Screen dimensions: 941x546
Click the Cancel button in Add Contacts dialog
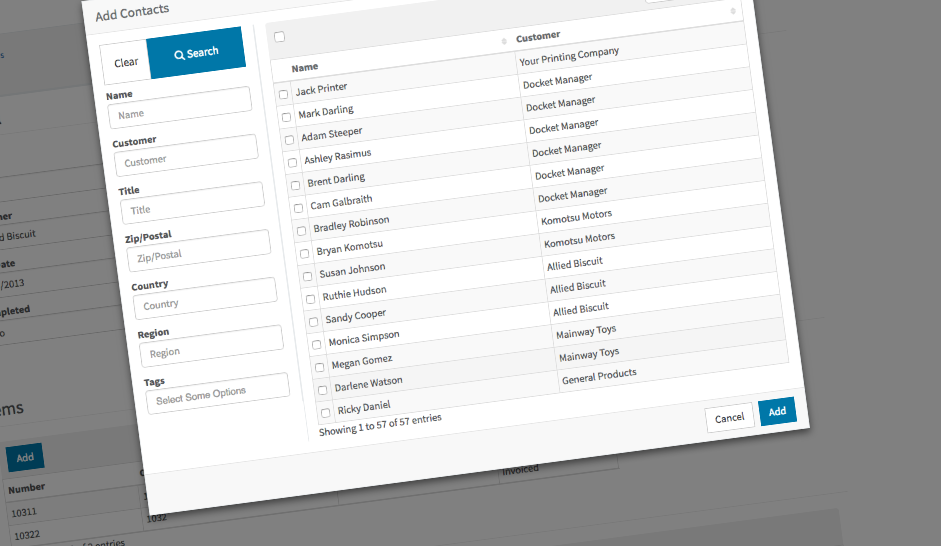pos(729,418)
